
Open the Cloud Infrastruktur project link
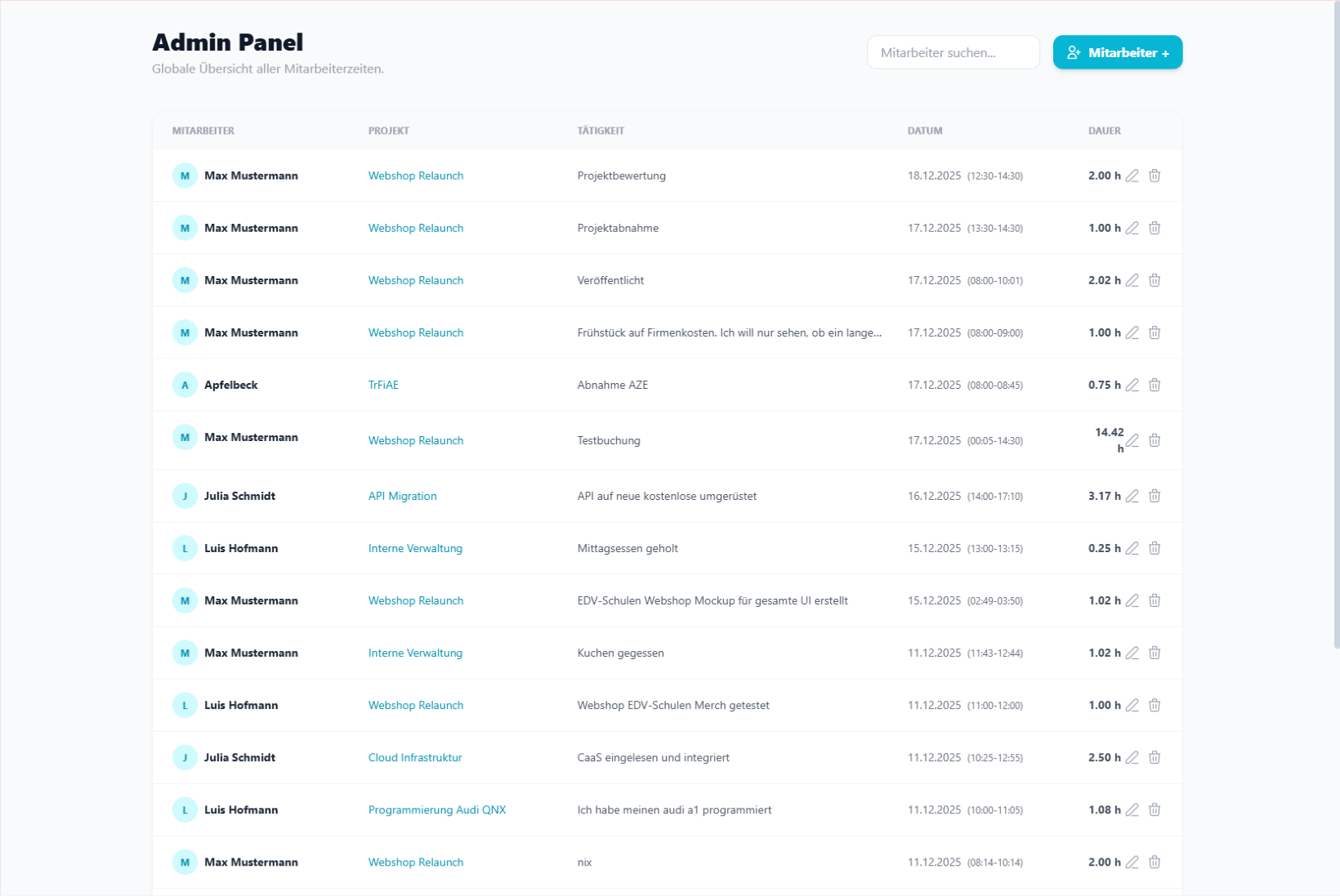[415, 757]
